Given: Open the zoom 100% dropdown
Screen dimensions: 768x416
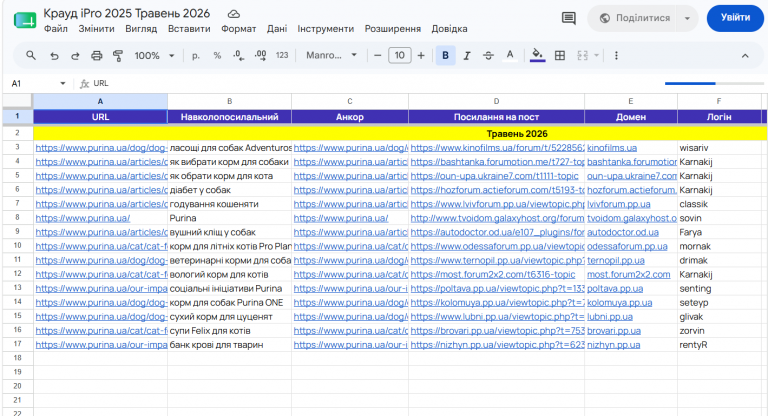Looking at the screenshot, I should (x=154, y=56).
